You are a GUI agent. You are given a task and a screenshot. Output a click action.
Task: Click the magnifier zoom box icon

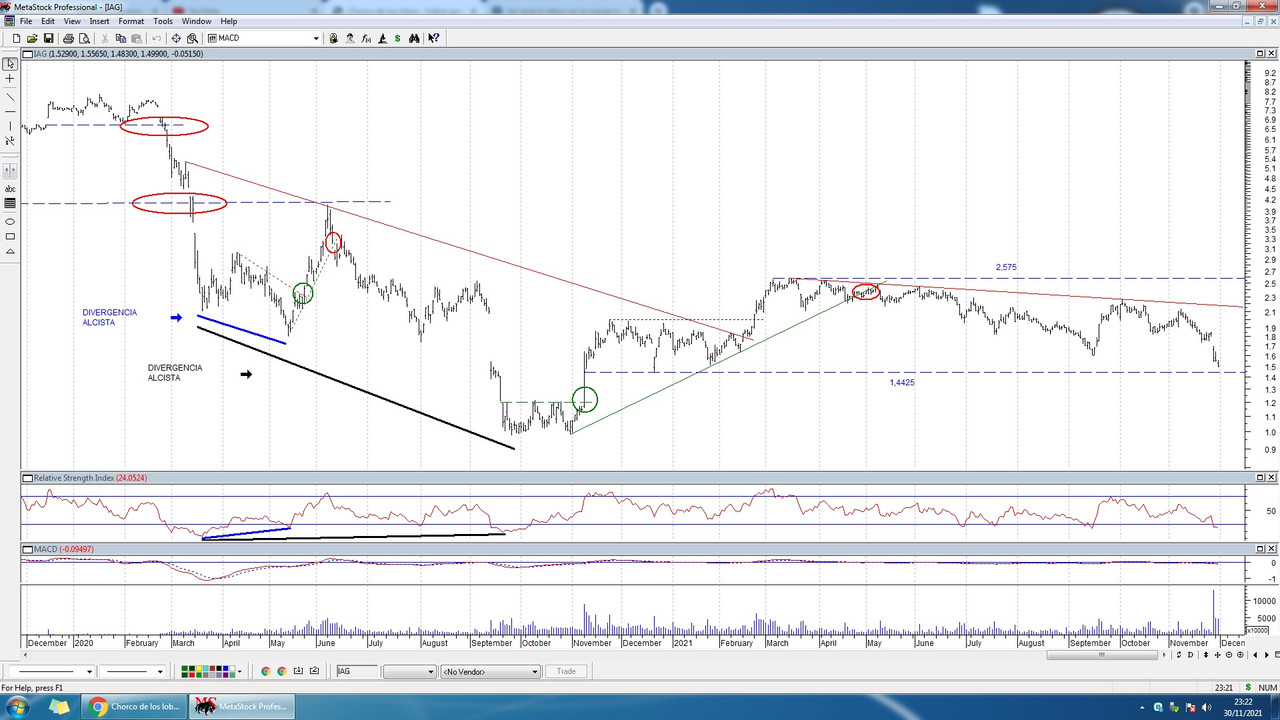pyautogui.click(x=192, y=38)
